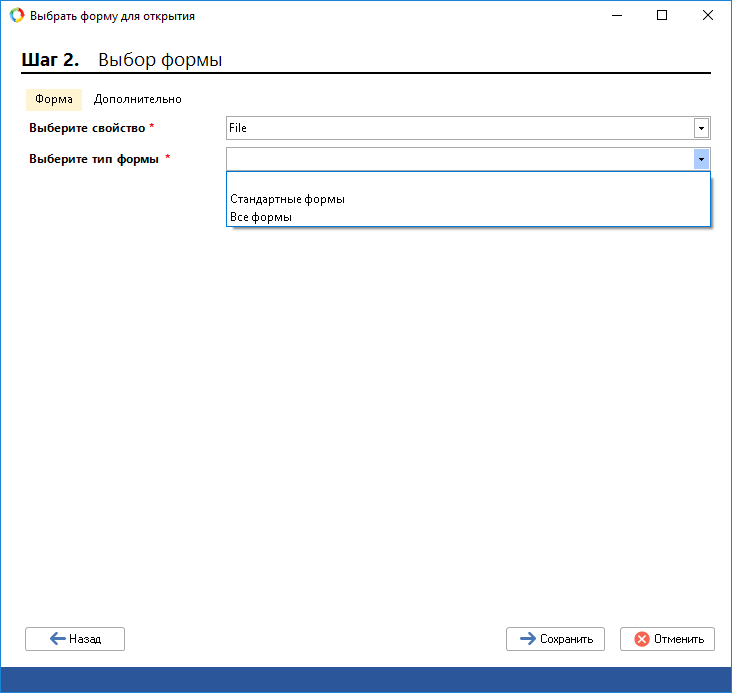Image resolution: width=732 pixels, height=693 pixels.
Task: Minimize the form selection window
Action: 615,16
